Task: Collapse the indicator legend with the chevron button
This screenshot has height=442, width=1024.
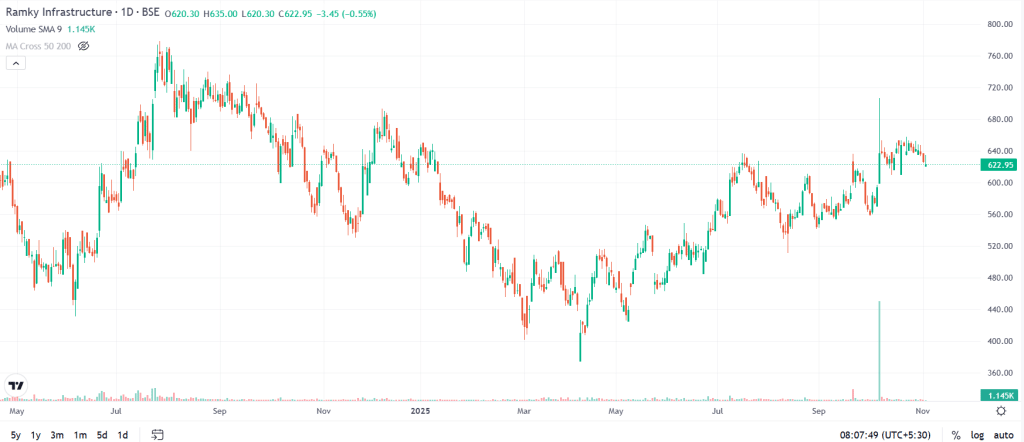Action: click(x=16, y=63)
